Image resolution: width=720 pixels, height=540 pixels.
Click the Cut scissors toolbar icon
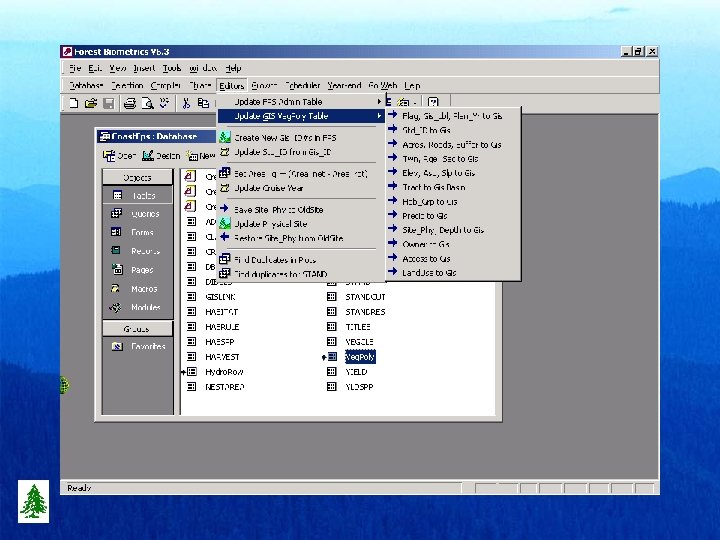tap(186, 102)
